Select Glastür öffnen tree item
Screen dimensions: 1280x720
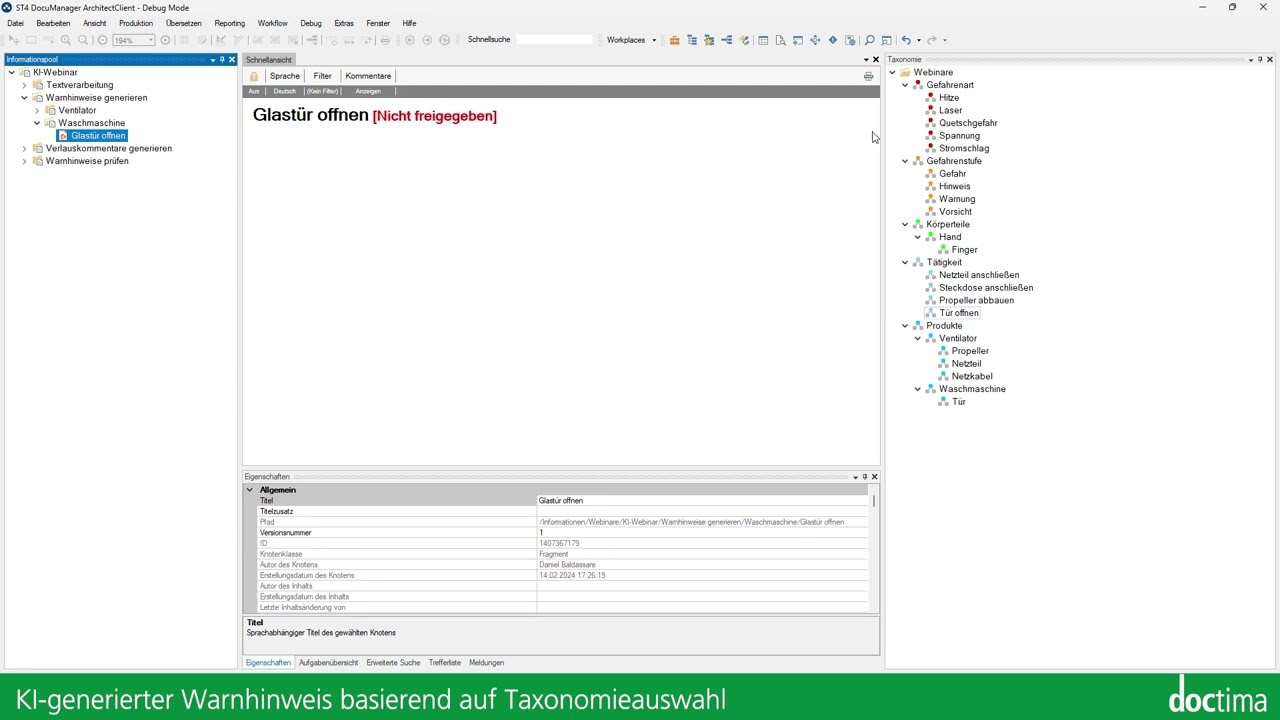[98, 136]
